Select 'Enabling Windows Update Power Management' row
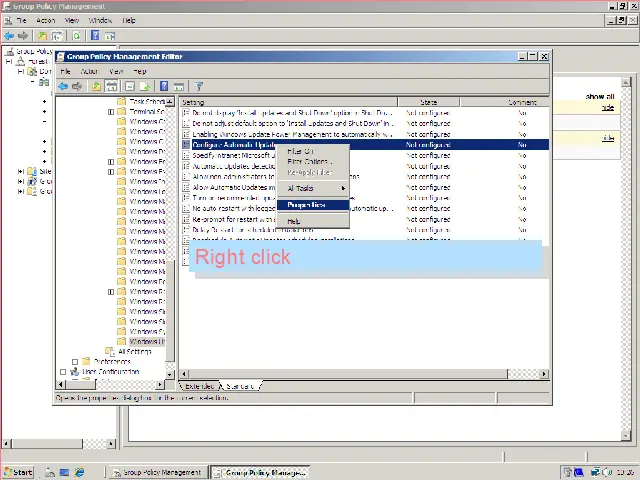640x480 pixels. (x=365, y=134)
